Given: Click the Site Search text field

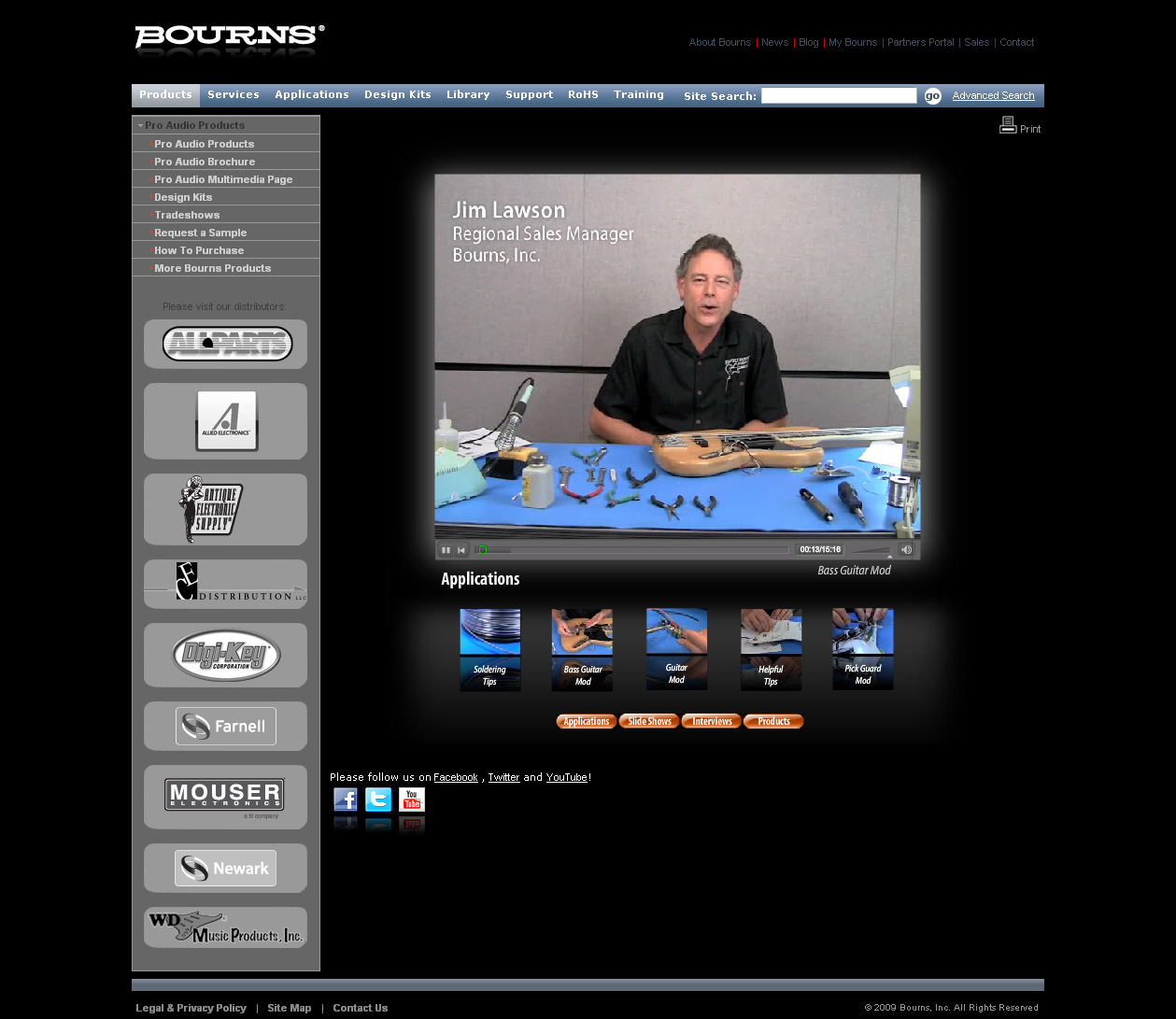Looking at the screenshot, I should [x=838, y=96].
